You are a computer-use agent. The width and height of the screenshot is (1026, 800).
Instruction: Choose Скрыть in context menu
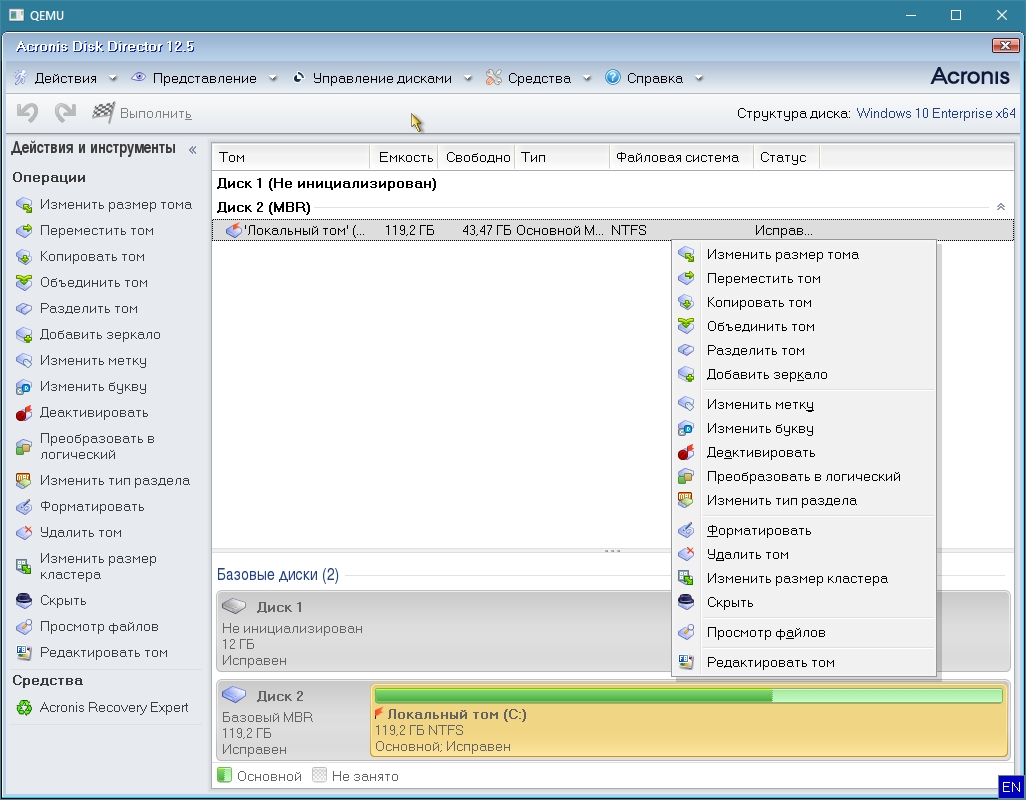[804, 602]
